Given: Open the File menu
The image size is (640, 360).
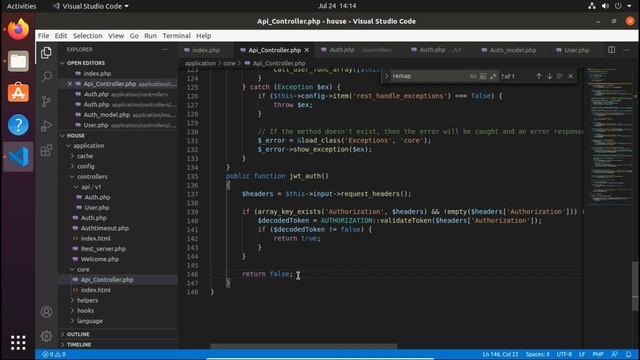Looking at the screenshot, I should pyautogui.click(x=43, y=36).
